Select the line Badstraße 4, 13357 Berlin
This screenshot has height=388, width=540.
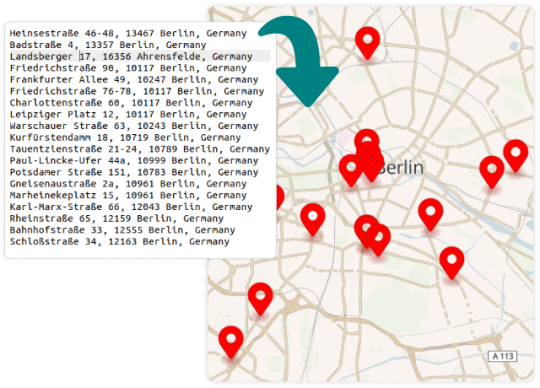click(x=108, y=45)
